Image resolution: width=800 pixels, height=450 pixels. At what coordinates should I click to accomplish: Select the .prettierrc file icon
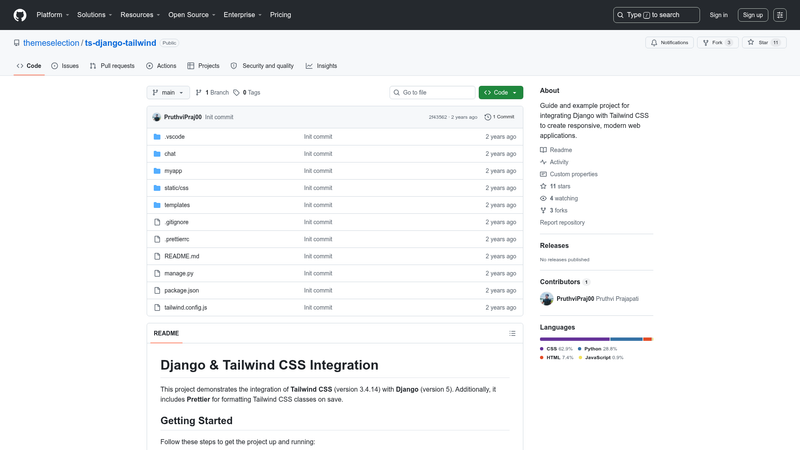point(157,239)
